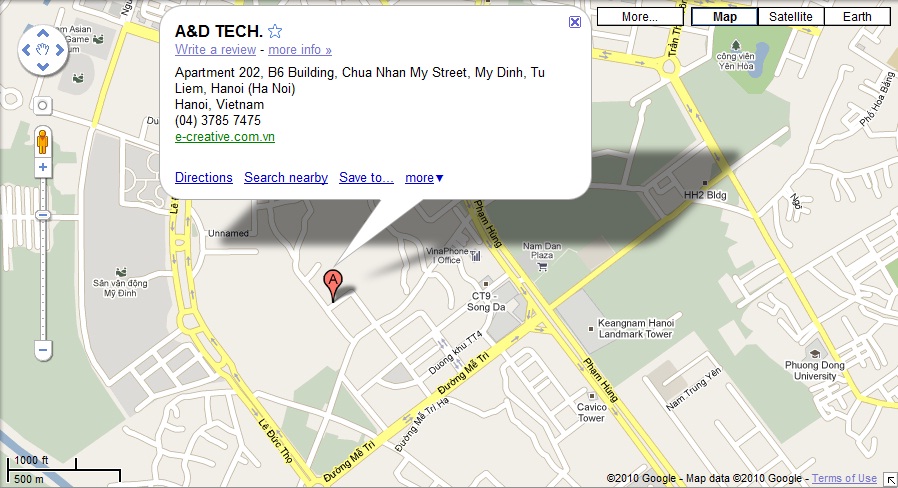Close the A&D TECH. info window

(574, 22)
